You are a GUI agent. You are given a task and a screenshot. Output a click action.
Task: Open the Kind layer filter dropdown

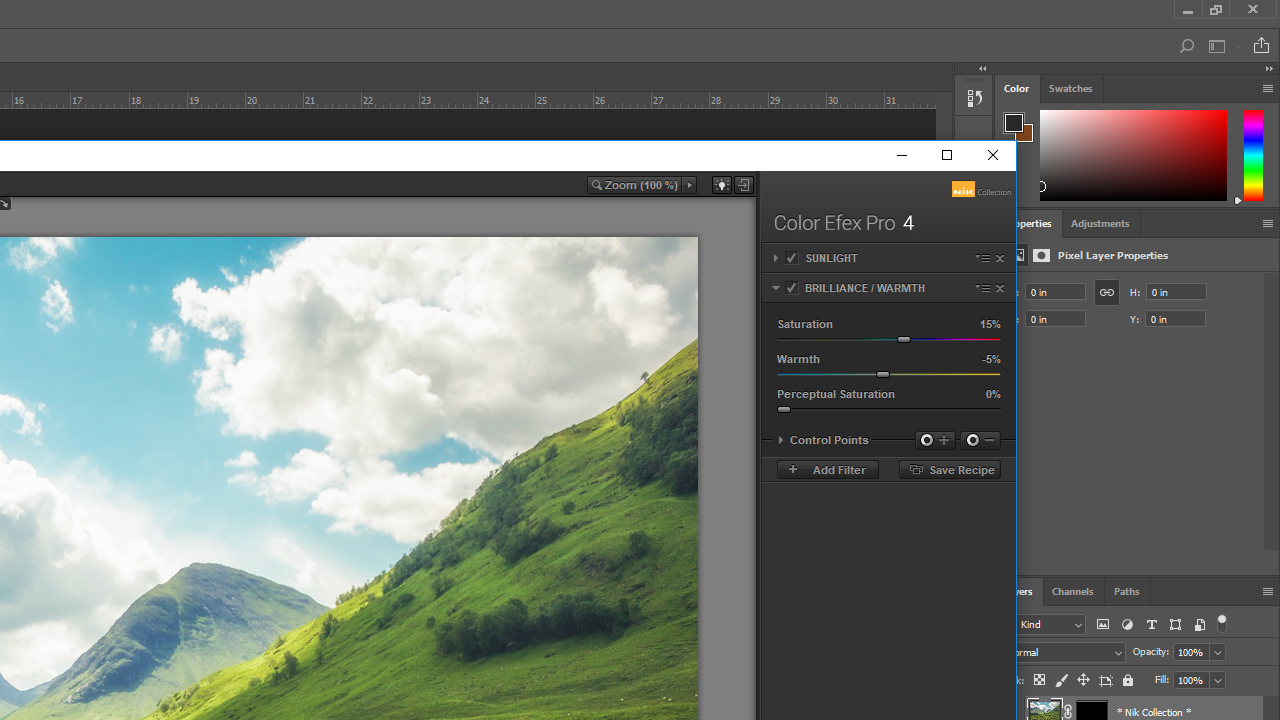pos(1050,625)
